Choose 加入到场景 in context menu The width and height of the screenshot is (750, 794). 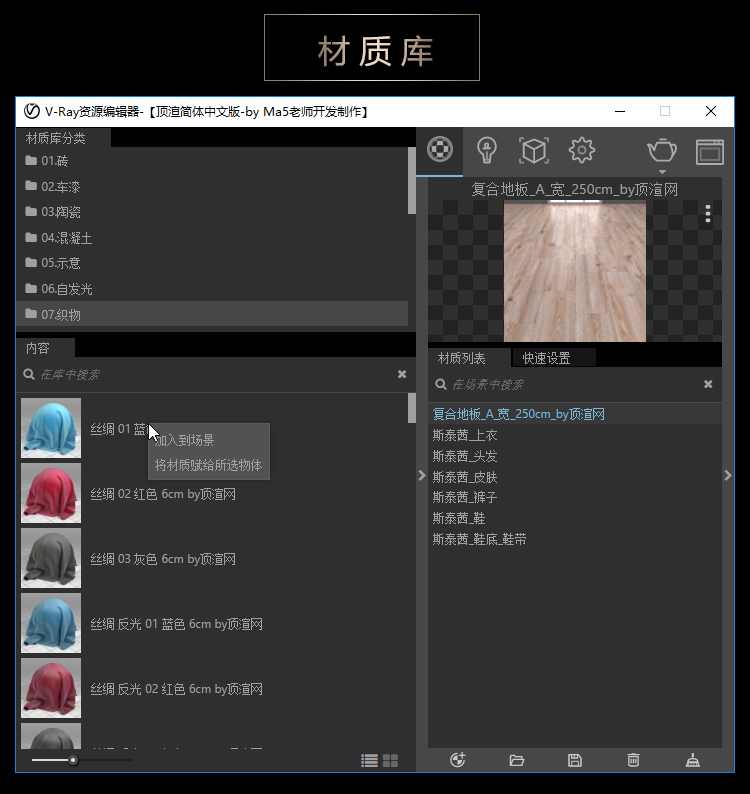(209, 440)
